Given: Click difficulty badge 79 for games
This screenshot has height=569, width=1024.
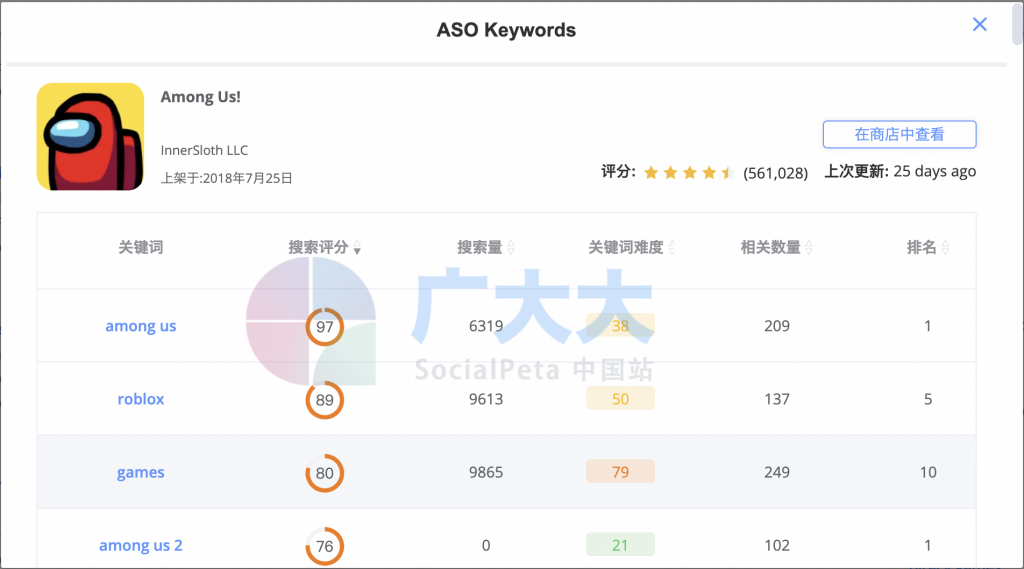Looking at the screenshot, I should point(620,472).
